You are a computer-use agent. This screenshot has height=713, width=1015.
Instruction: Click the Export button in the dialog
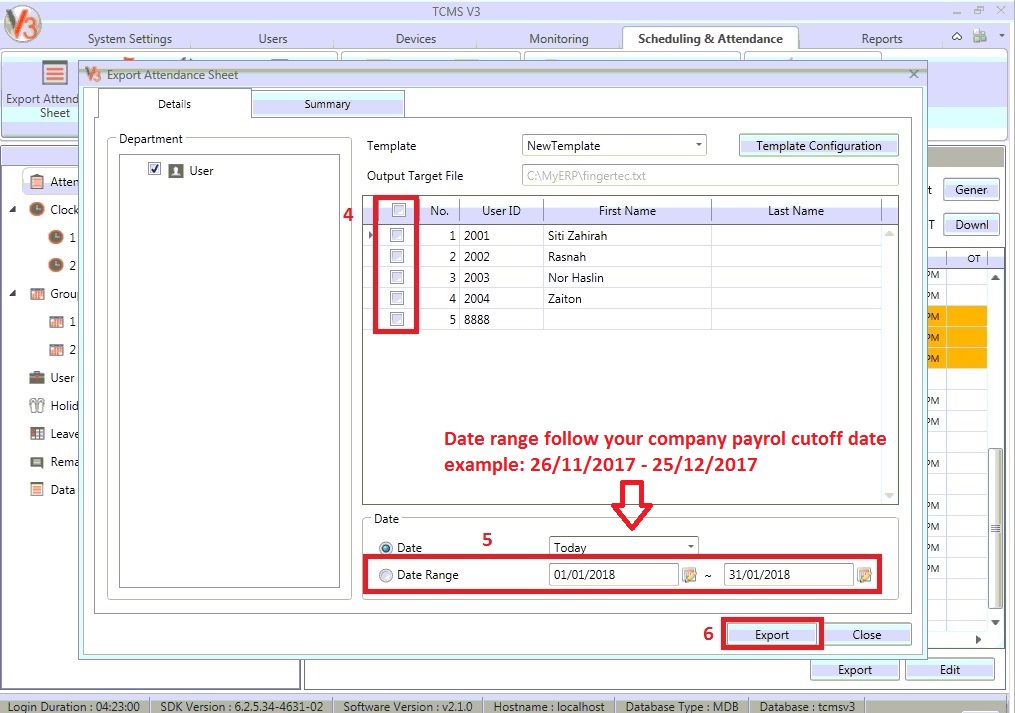pos(771,635)
